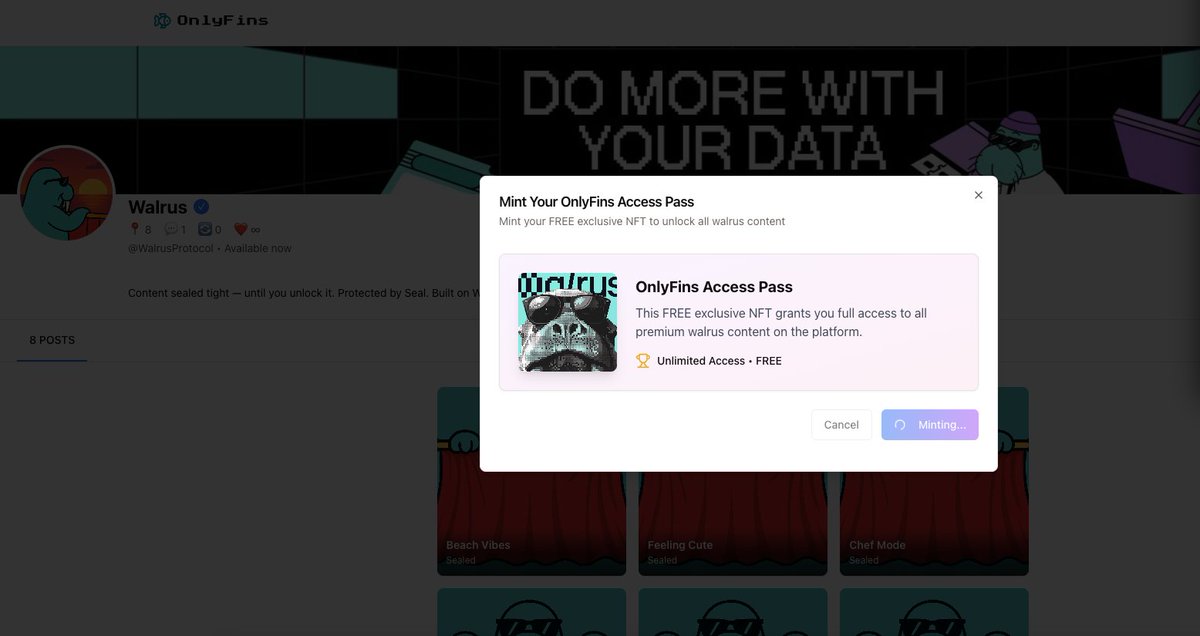This screenshot has height=636, width=1200.
Task: Click the Cancel button in the dialog
Action: [x=841, y=425]
